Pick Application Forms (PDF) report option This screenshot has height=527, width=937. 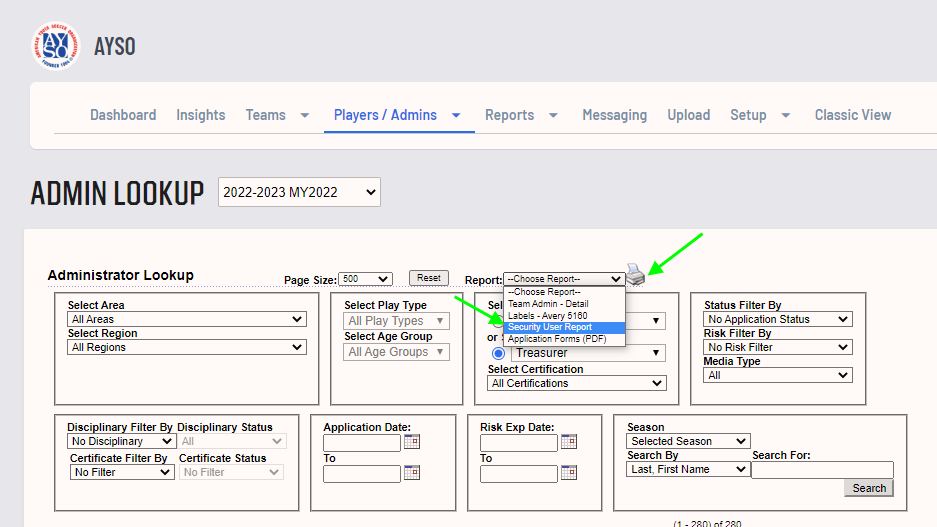(564, 339)
